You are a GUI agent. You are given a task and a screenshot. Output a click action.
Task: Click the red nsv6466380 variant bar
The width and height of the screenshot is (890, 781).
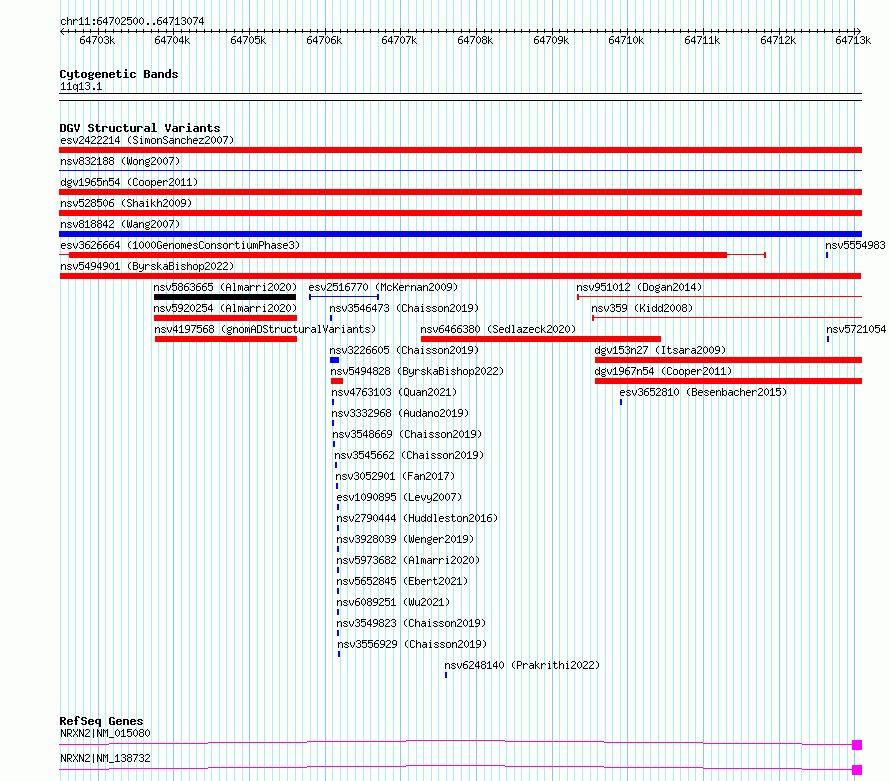[541, 339]
